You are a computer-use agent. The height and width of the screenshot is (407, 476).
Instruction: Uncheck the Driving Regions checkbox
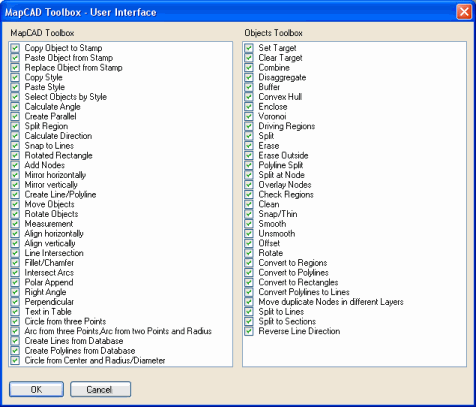(249, 126)
